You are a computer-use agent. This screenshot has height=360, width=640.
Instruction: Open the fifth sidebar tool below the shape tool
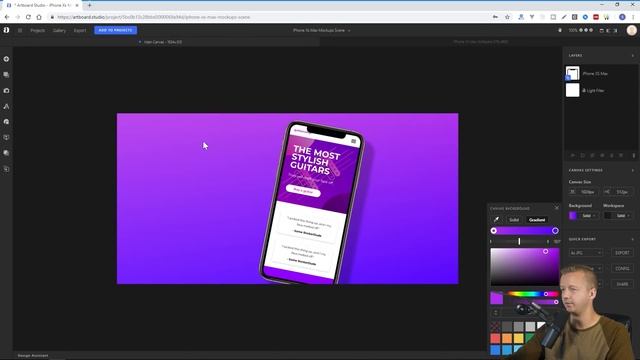click(x=7, y=122)
